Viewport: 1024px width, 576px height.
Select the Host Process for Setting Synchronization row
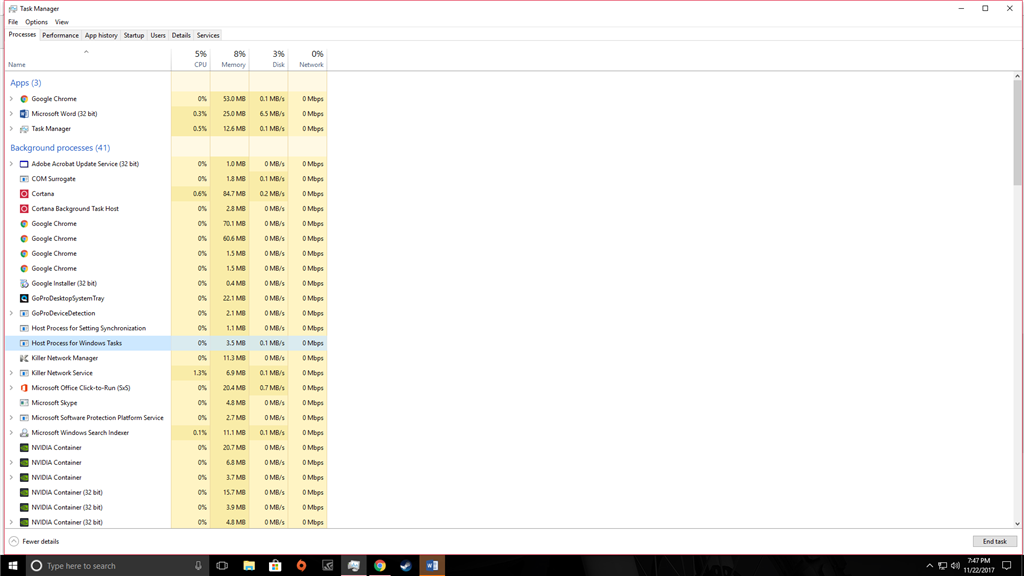coord(167,328)
